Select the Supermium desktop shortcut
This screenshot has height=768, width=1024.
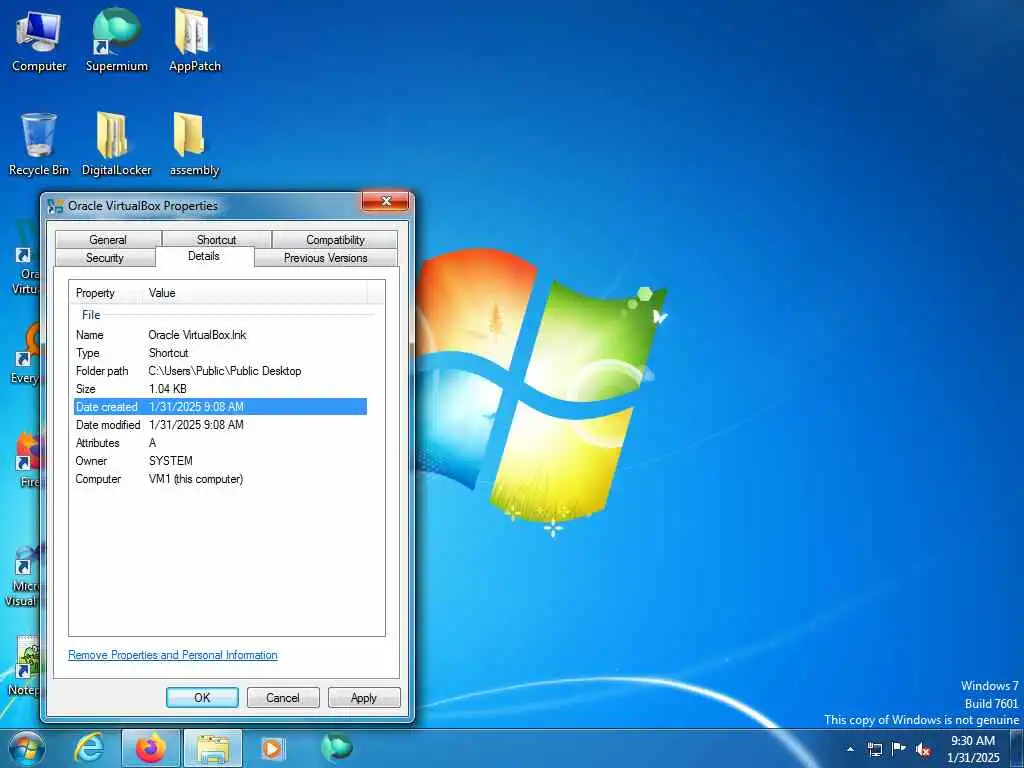116,40
